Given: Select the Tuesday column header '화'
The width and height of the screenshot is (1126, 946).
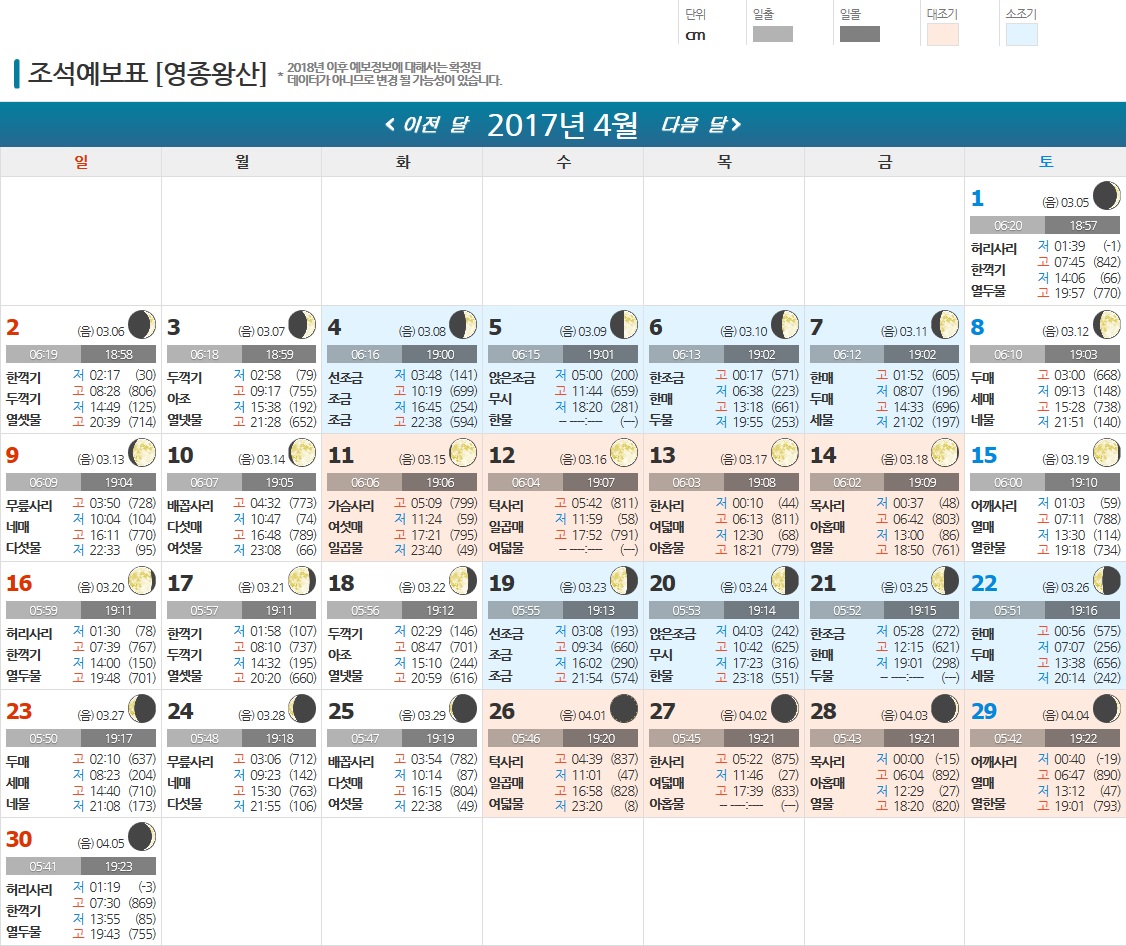Looking at the screenshot, I should point(403,162).
